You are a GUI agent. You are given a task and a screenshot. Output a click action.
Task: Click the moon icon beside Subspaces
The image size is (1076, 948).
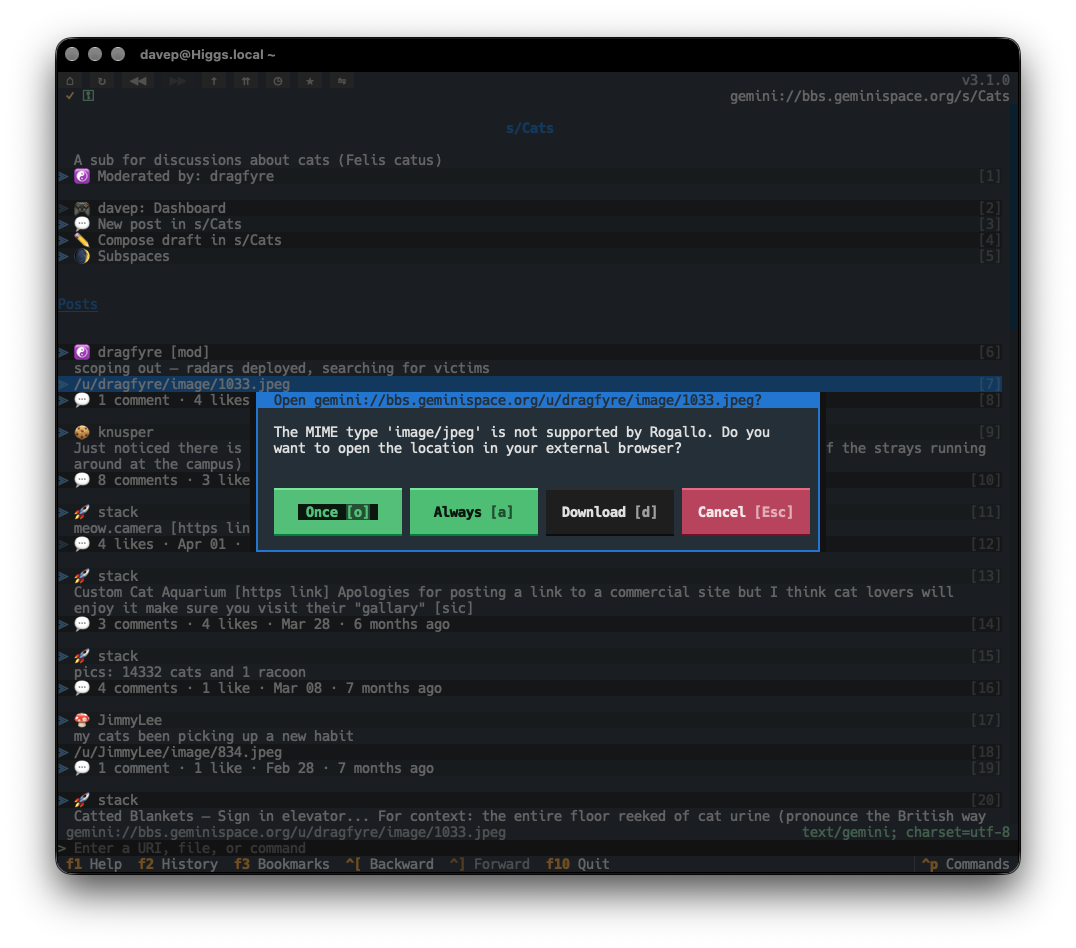pyautogui.click(x=82, y=256)
